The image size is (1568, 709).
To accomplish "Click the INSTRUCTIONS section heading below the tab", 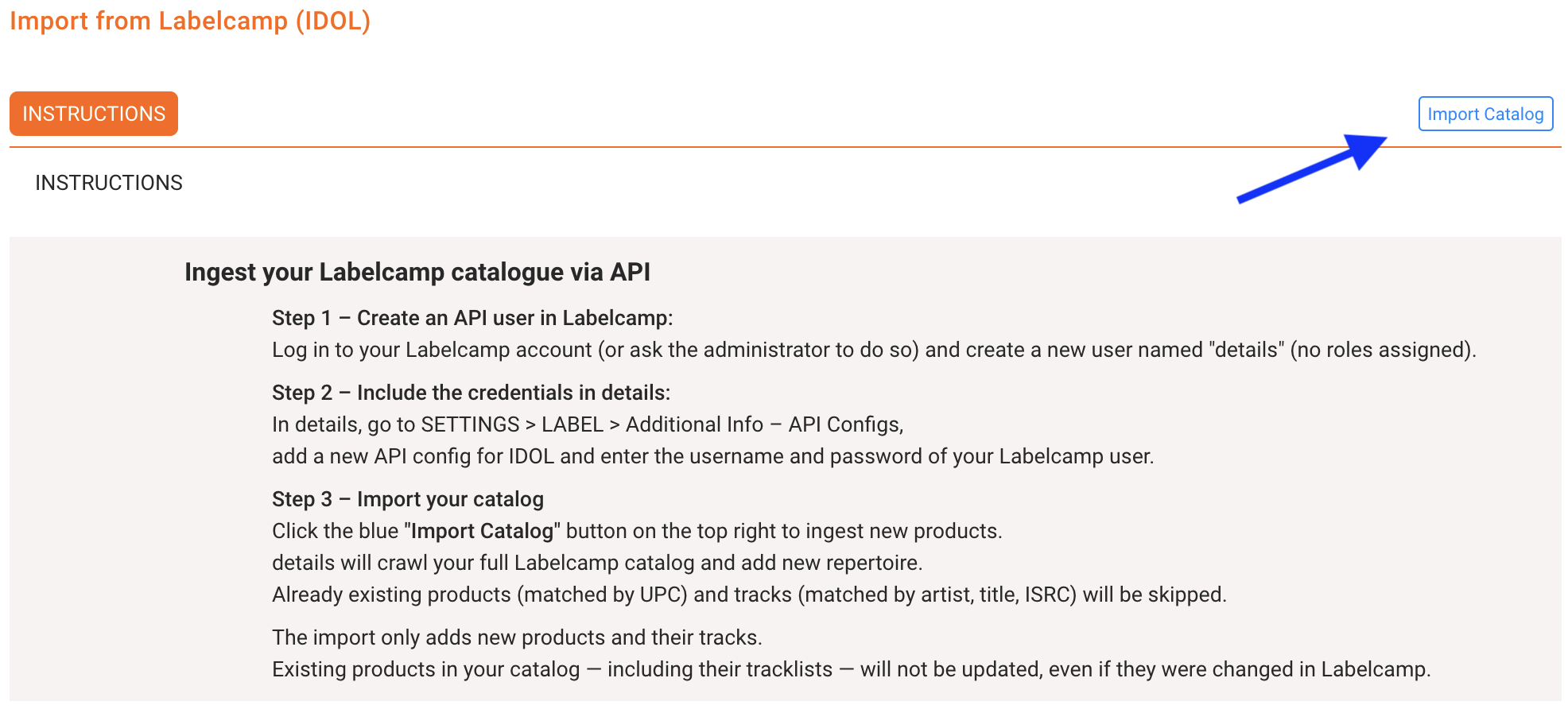I will (x=109, y=183).
